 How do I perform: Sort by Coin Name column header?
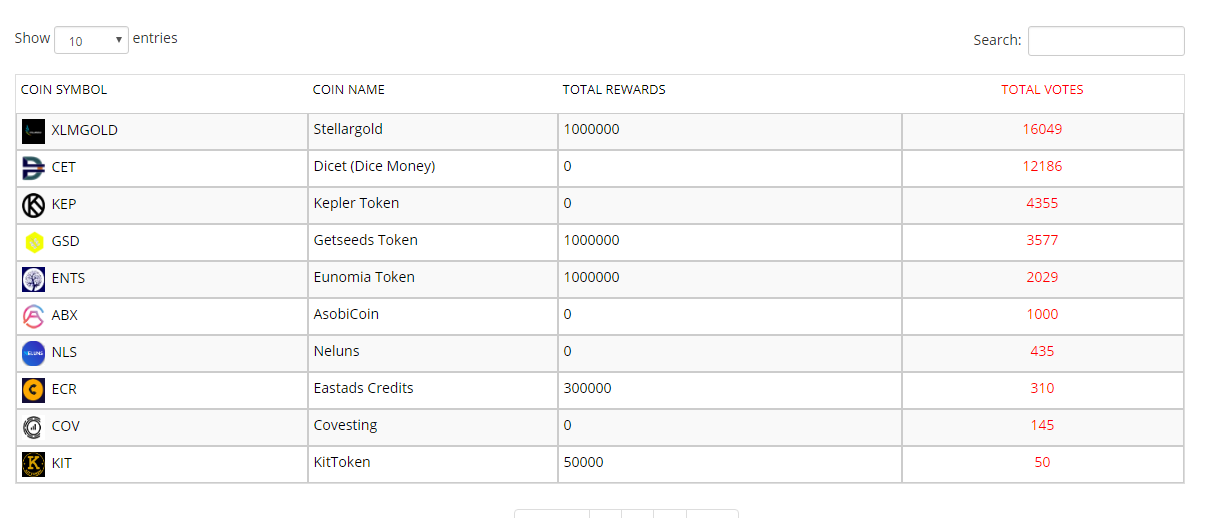(x=349, y=90)
